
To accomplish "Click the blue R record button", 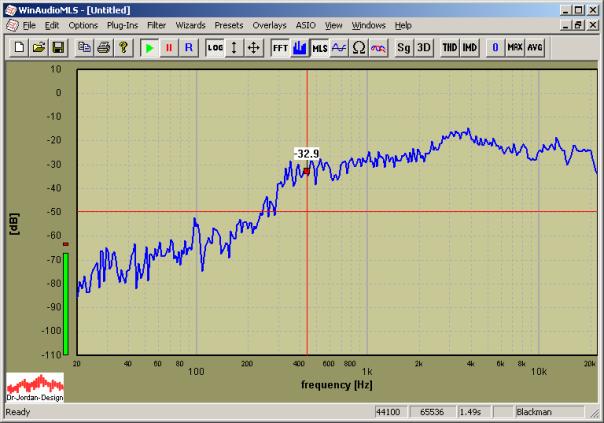I will point(188,47).
